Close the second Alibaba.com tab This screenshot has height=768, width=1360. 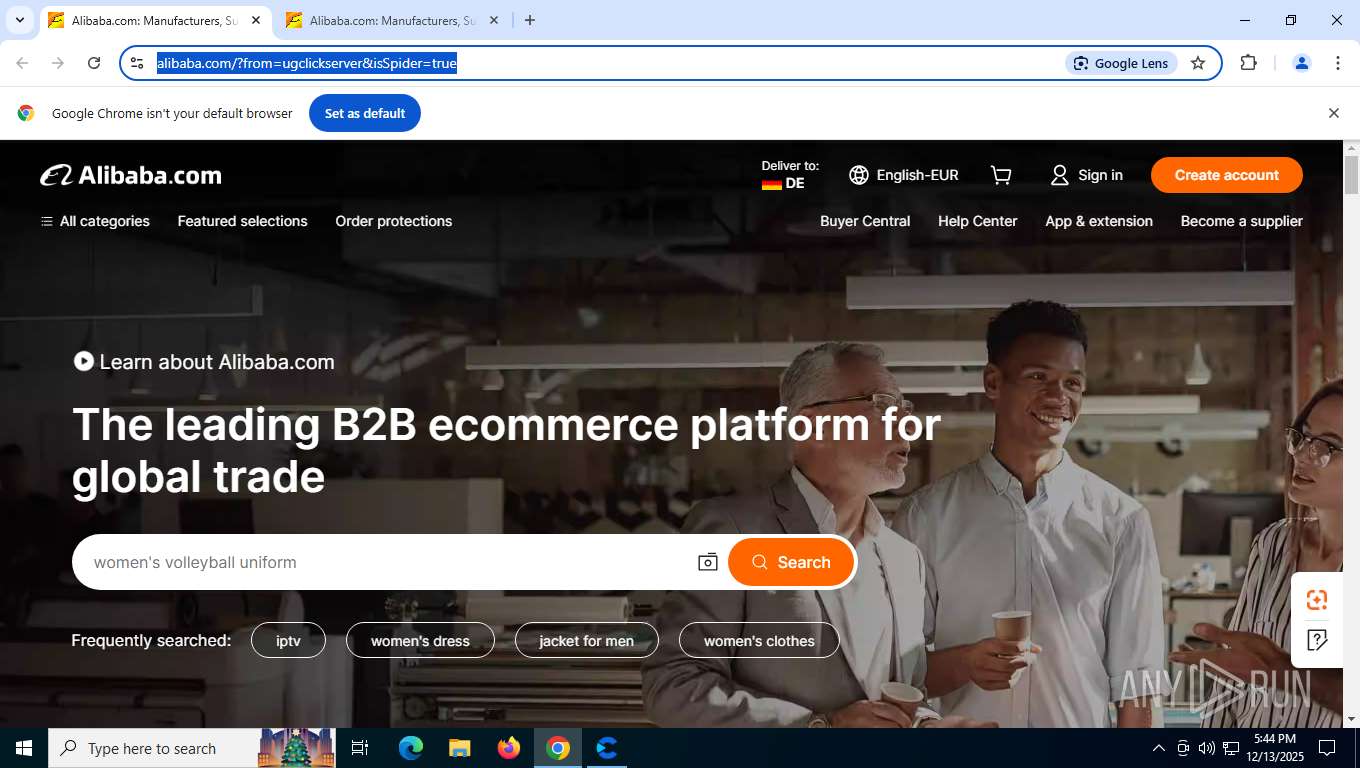pyautogui.click(x=494, y=20)
